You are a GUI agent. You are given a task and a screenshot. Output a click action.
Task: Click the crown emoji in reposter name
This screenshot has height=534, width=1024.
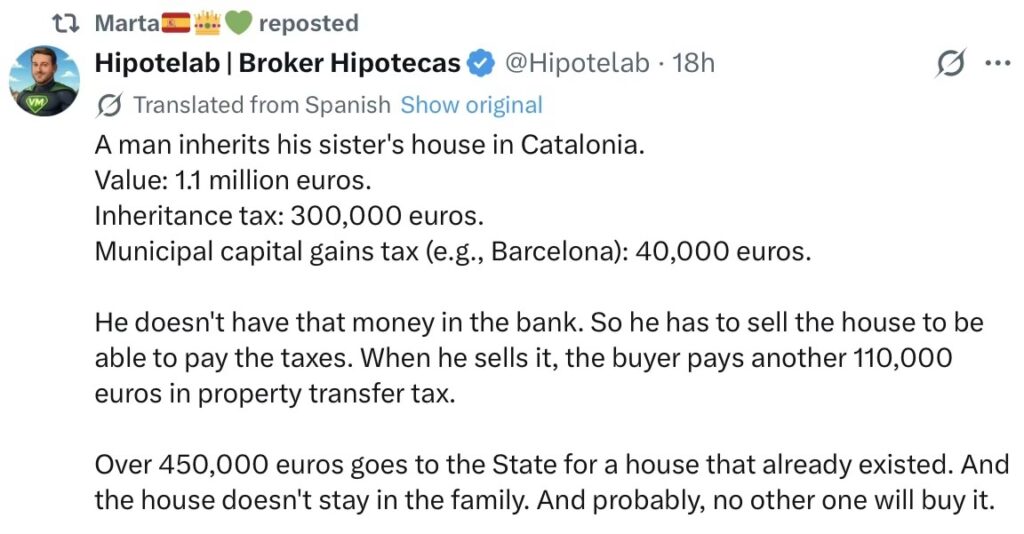coord(206,22)
